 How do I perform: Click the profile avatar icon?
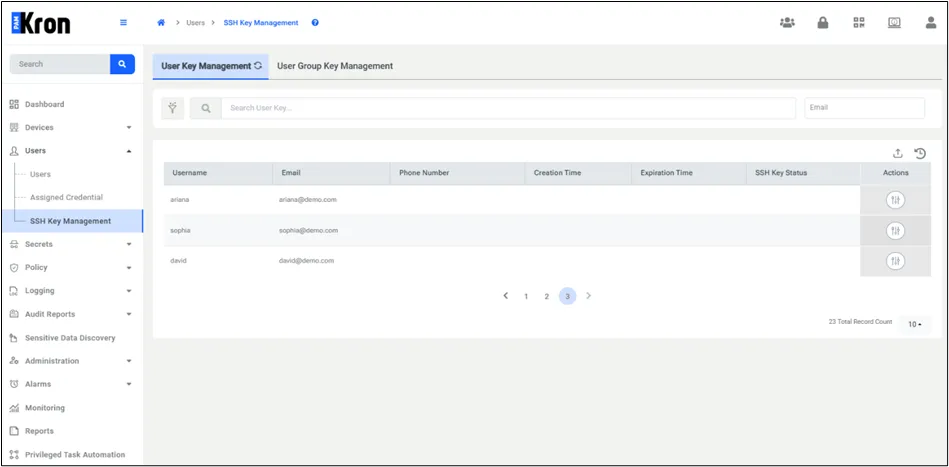click(x=930, y=23)
